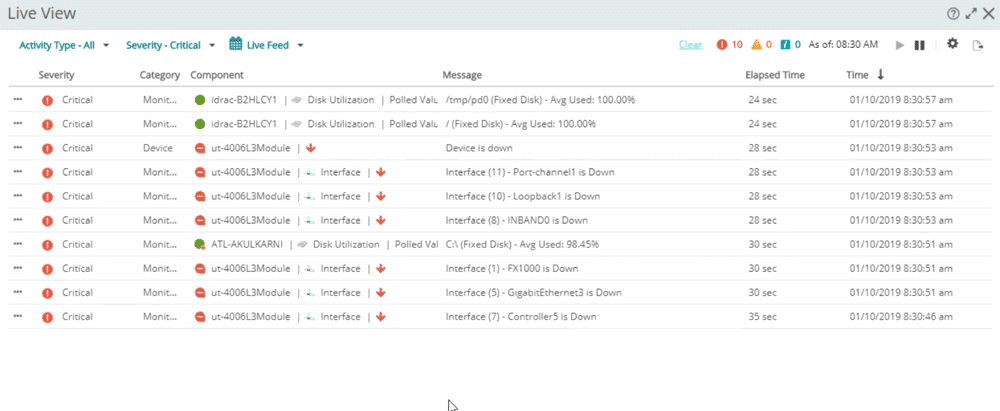1000x411 pixels.
Task: Open row menu for GigabitEthernet3 alert
Action: (x=18, y=292)
